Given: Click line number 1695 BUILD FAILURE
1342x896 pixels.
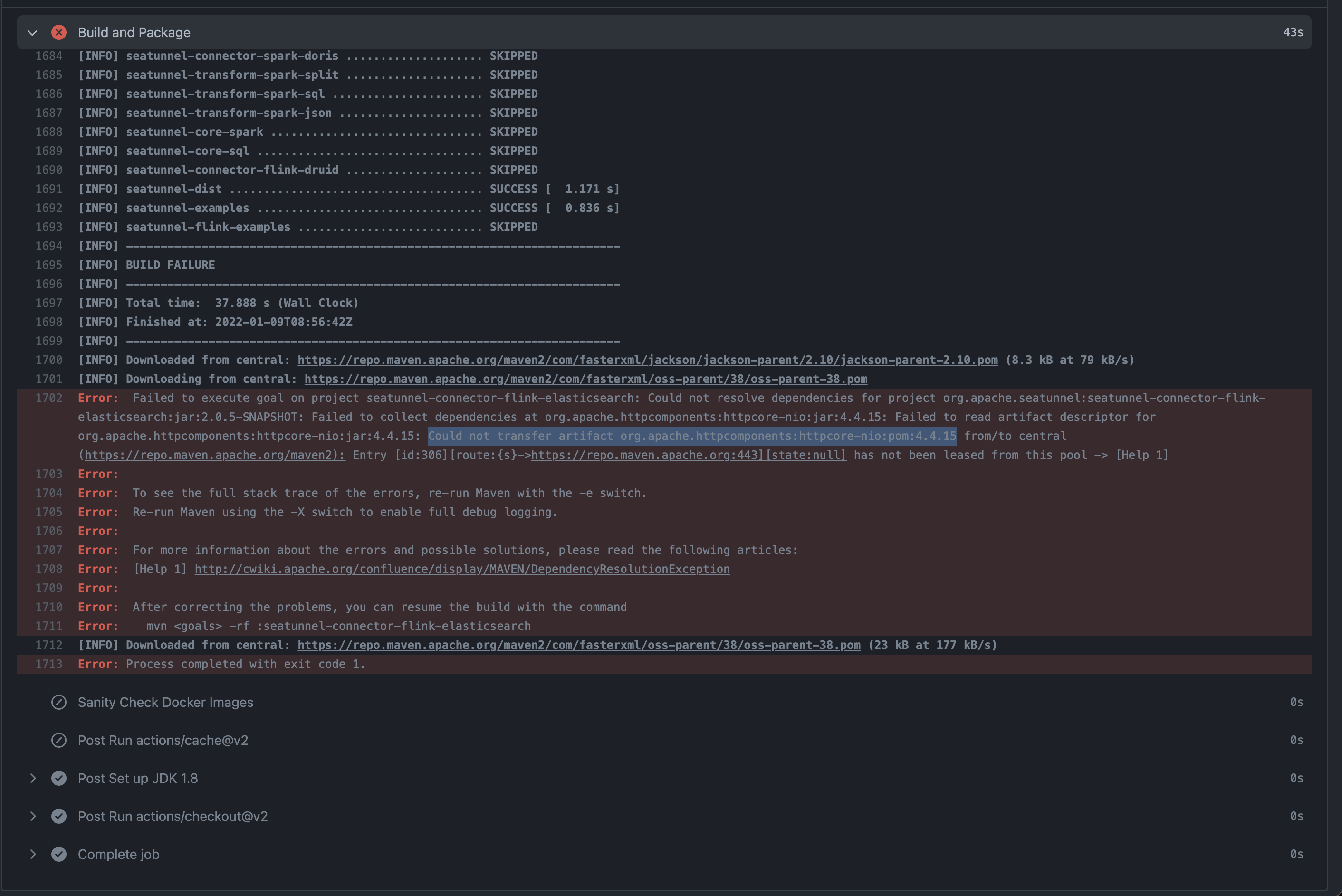Looking at the screenshot, I should (x=48, y=265).
